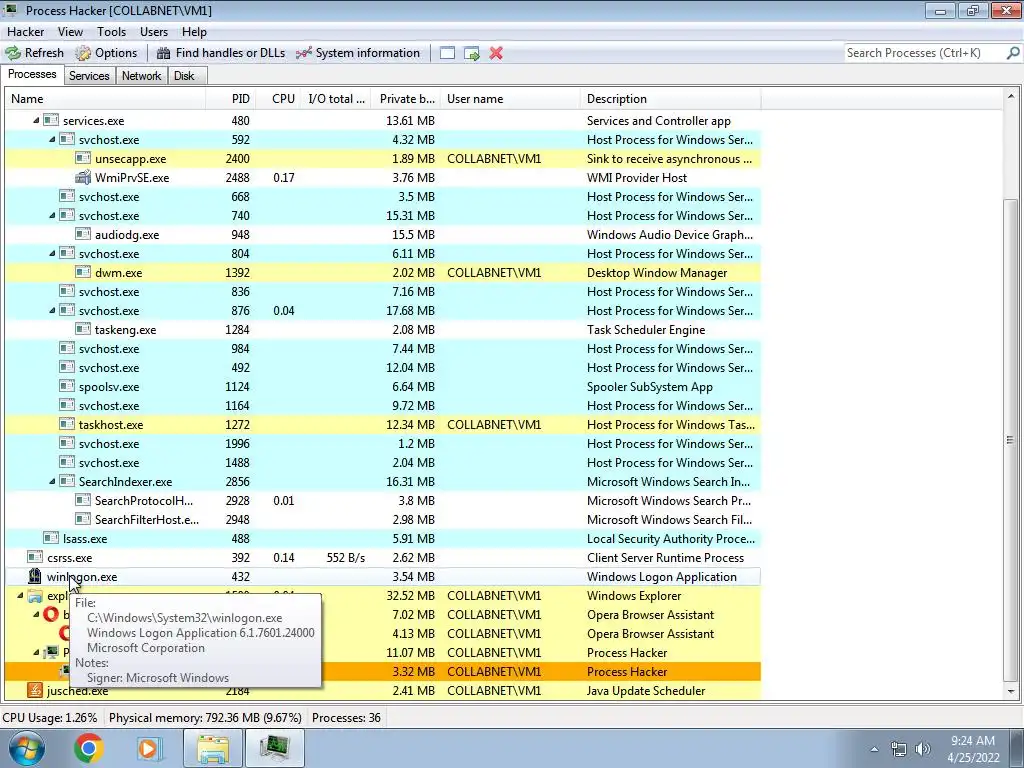Click Find handles or DLLs
1024x768 pixels.
pos(221,53)
